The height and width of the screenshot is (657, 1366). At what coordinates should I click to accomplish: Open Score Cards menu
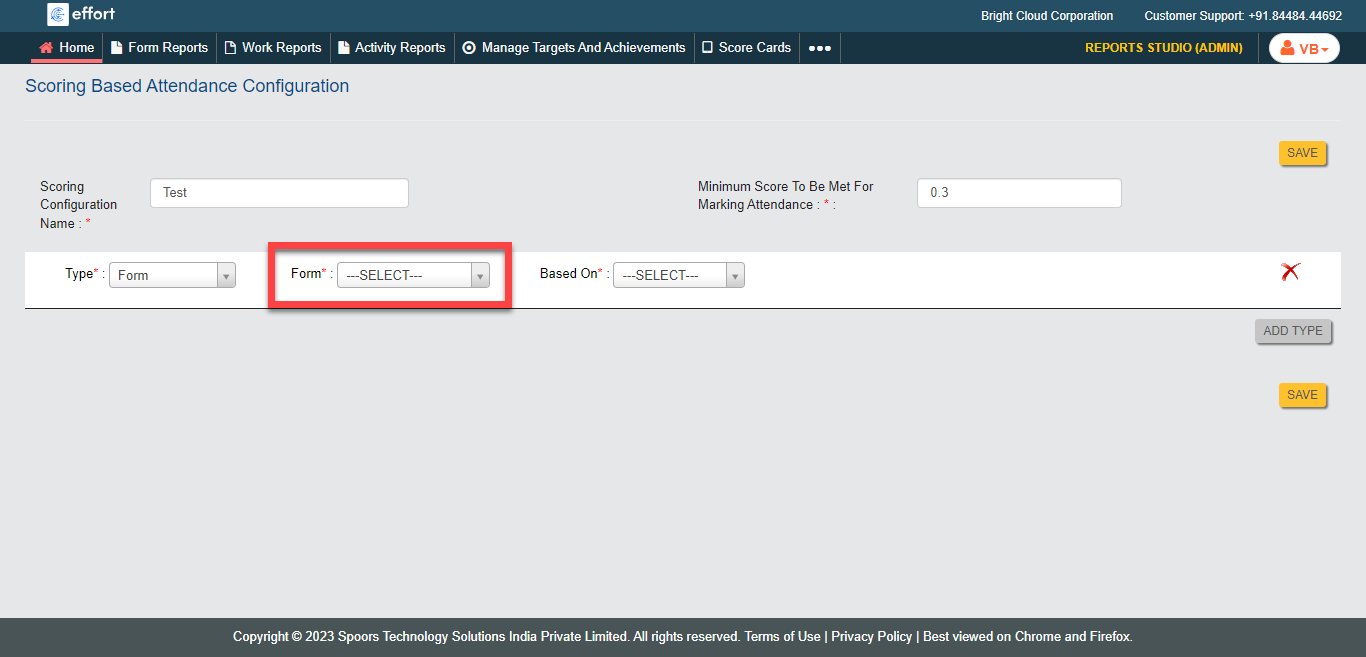click(x=746, y=47)
